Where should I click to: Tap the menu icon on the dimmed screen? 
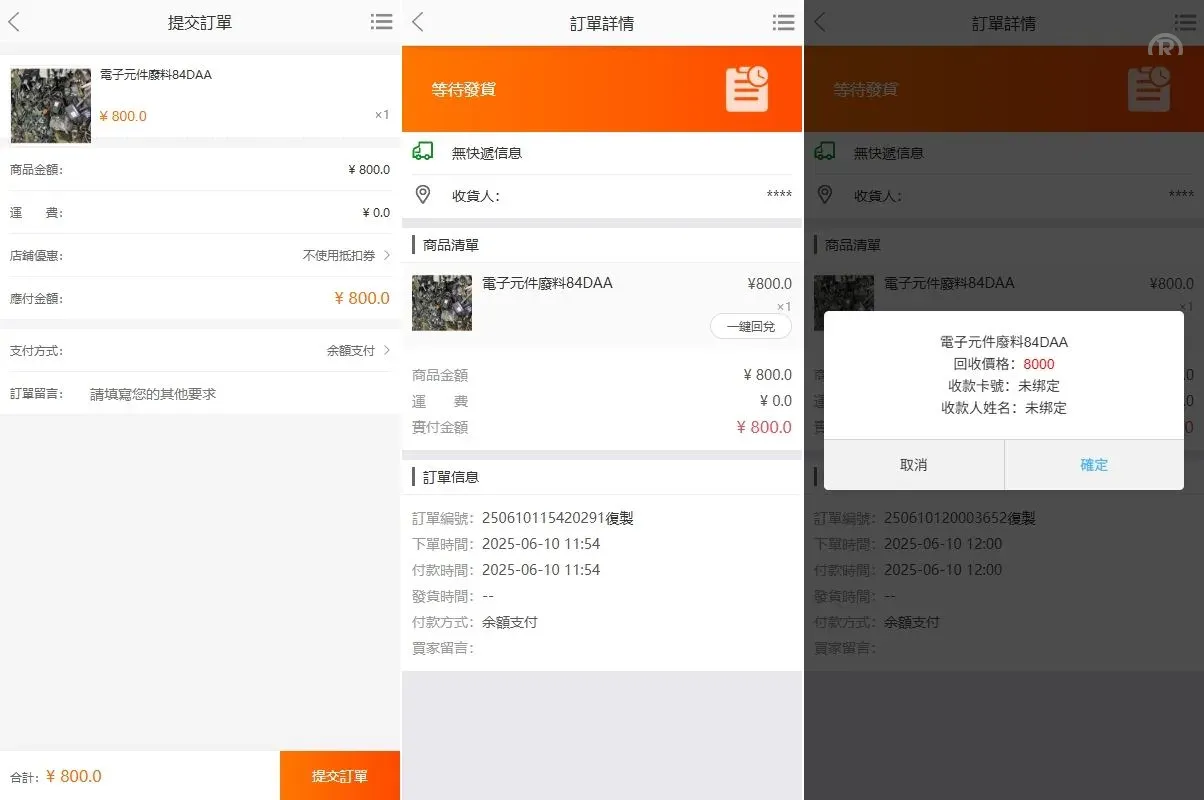tap(1186, 22)
